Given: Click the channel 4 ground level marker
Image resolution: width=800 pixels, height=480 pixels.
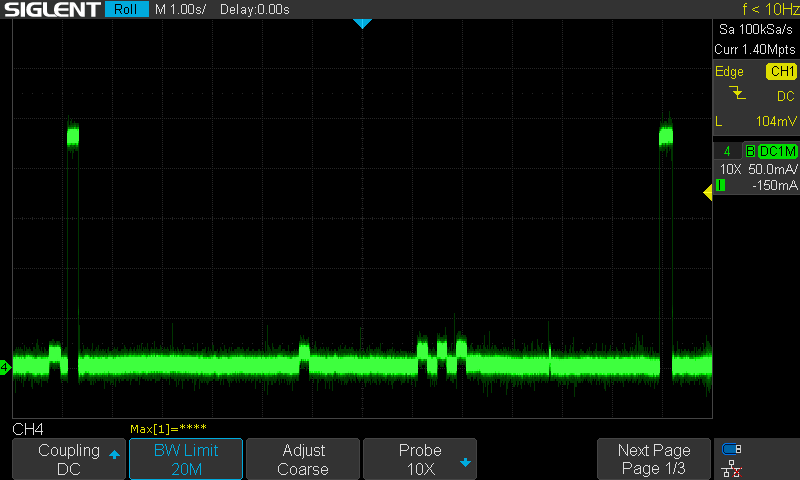Looking at the screenshot, I should tap(5, 368).
